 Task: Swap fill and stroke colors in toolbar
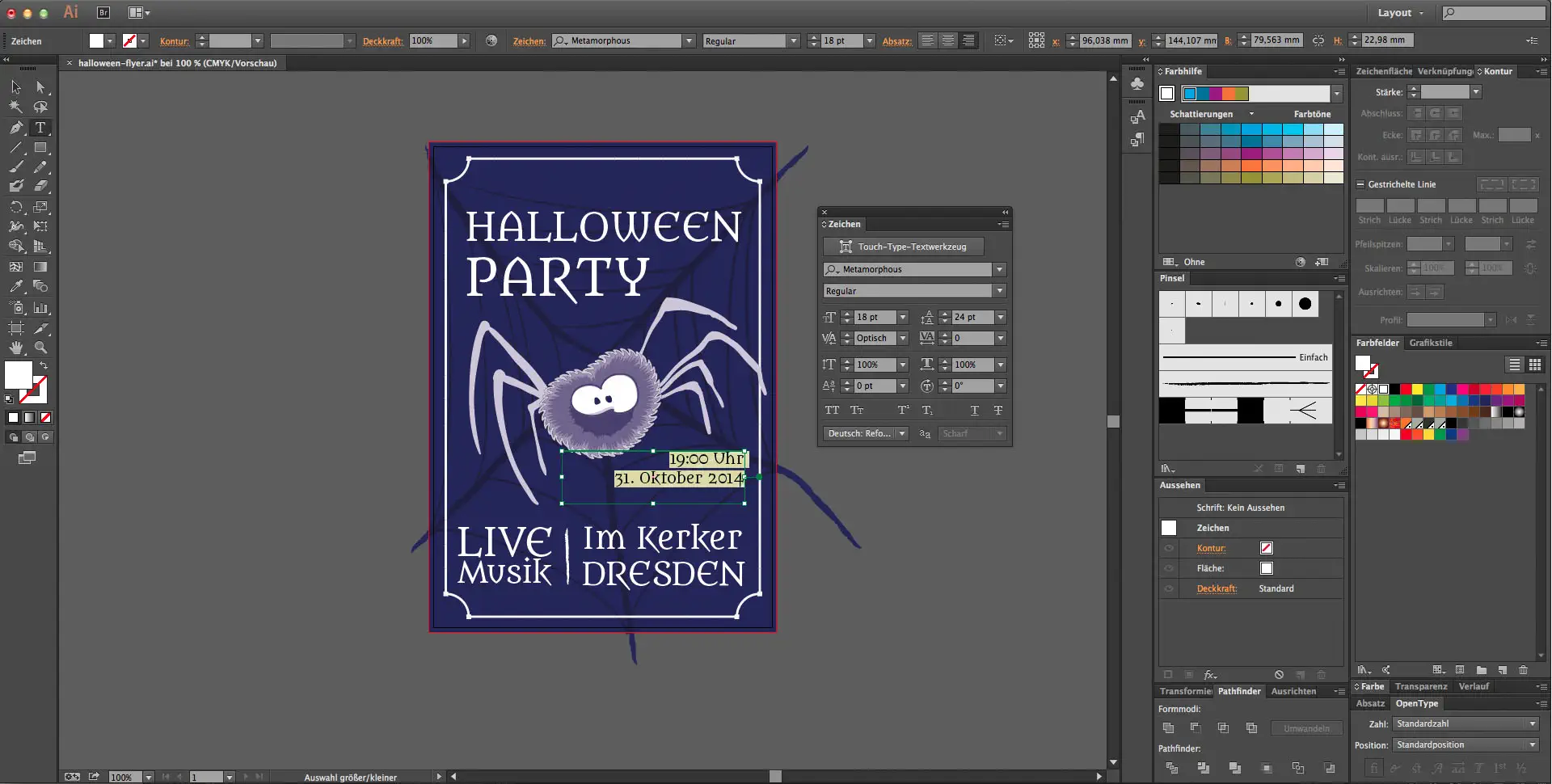click(44, 365)
